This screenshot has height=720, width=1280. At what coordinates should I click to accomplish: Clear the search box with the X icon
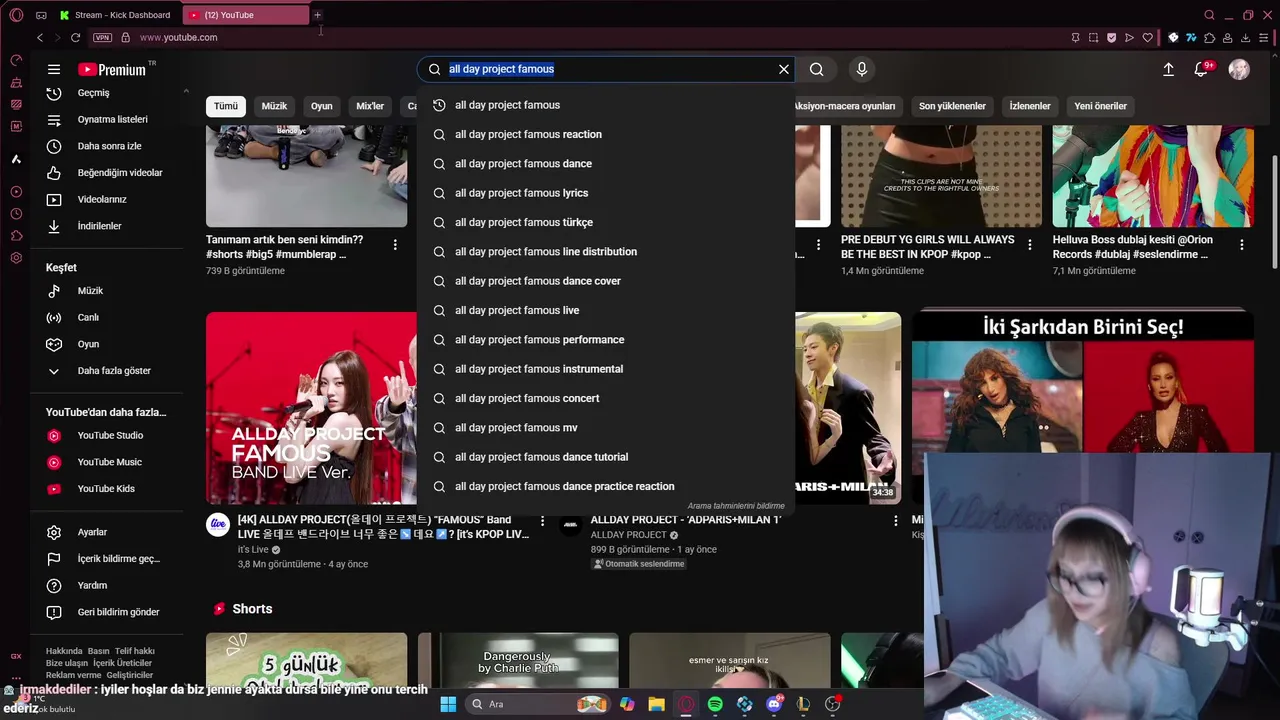(x=784, y=69)
